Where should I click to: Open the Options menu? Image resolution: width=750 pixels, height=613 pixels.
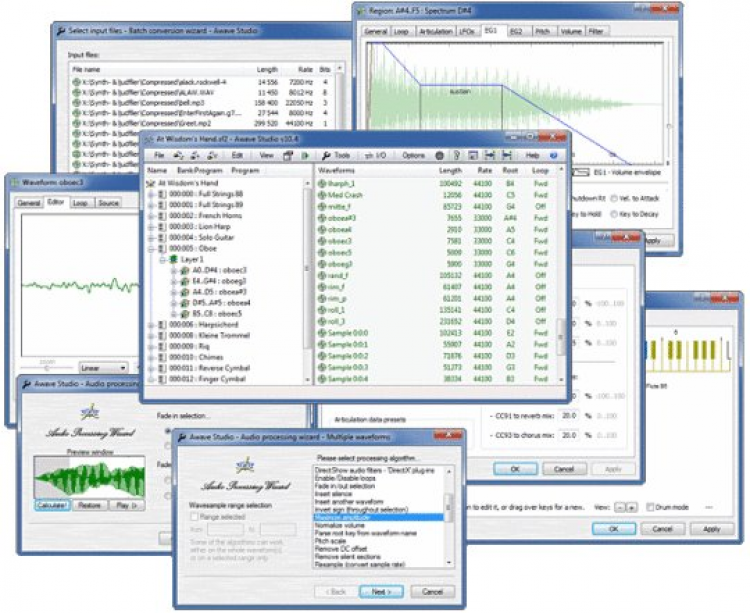pos(413,155)
